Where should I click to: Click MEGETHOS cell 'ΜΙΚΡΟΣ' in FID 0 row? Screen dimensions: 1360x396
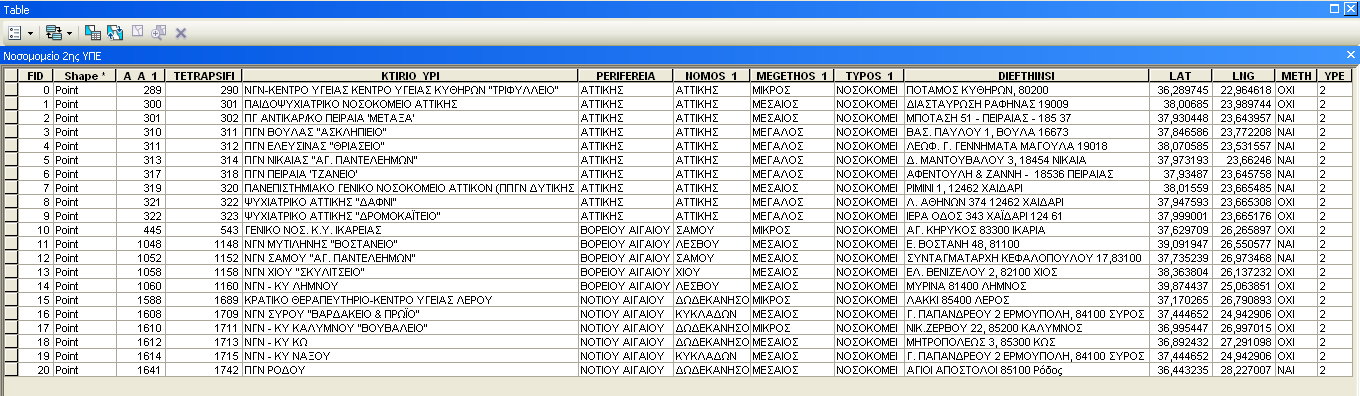pos(791,90)
